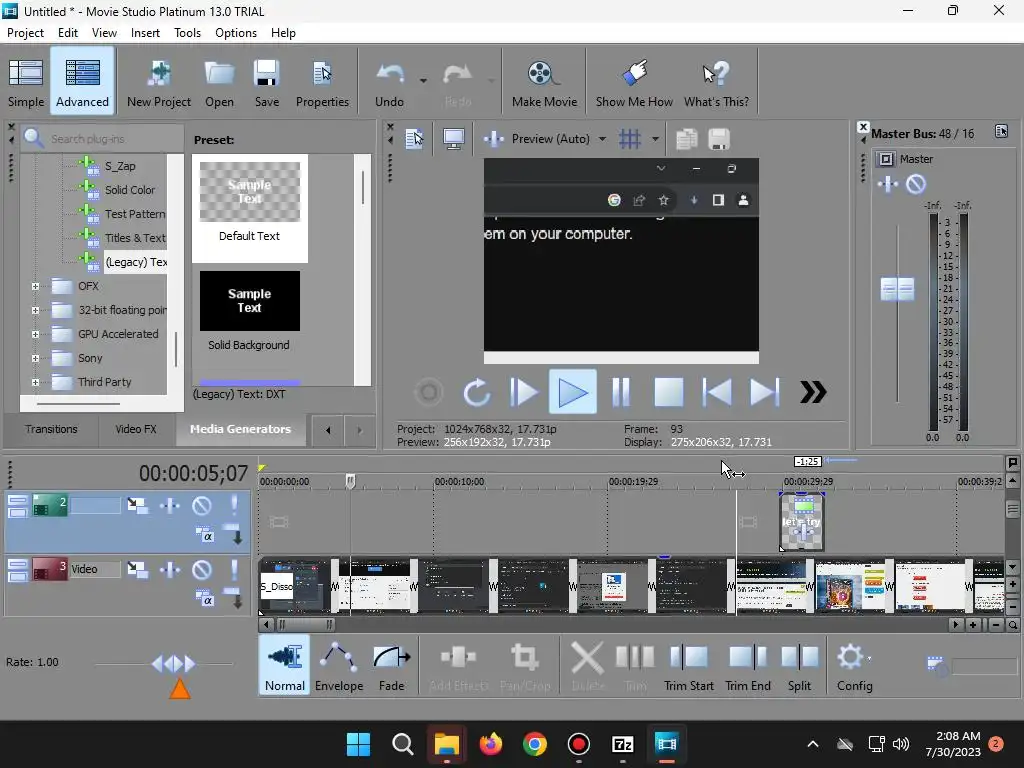This screenshot has height=768, width=1024.
Task: Choose the Solid Background preset
Action: coord(249,312)
